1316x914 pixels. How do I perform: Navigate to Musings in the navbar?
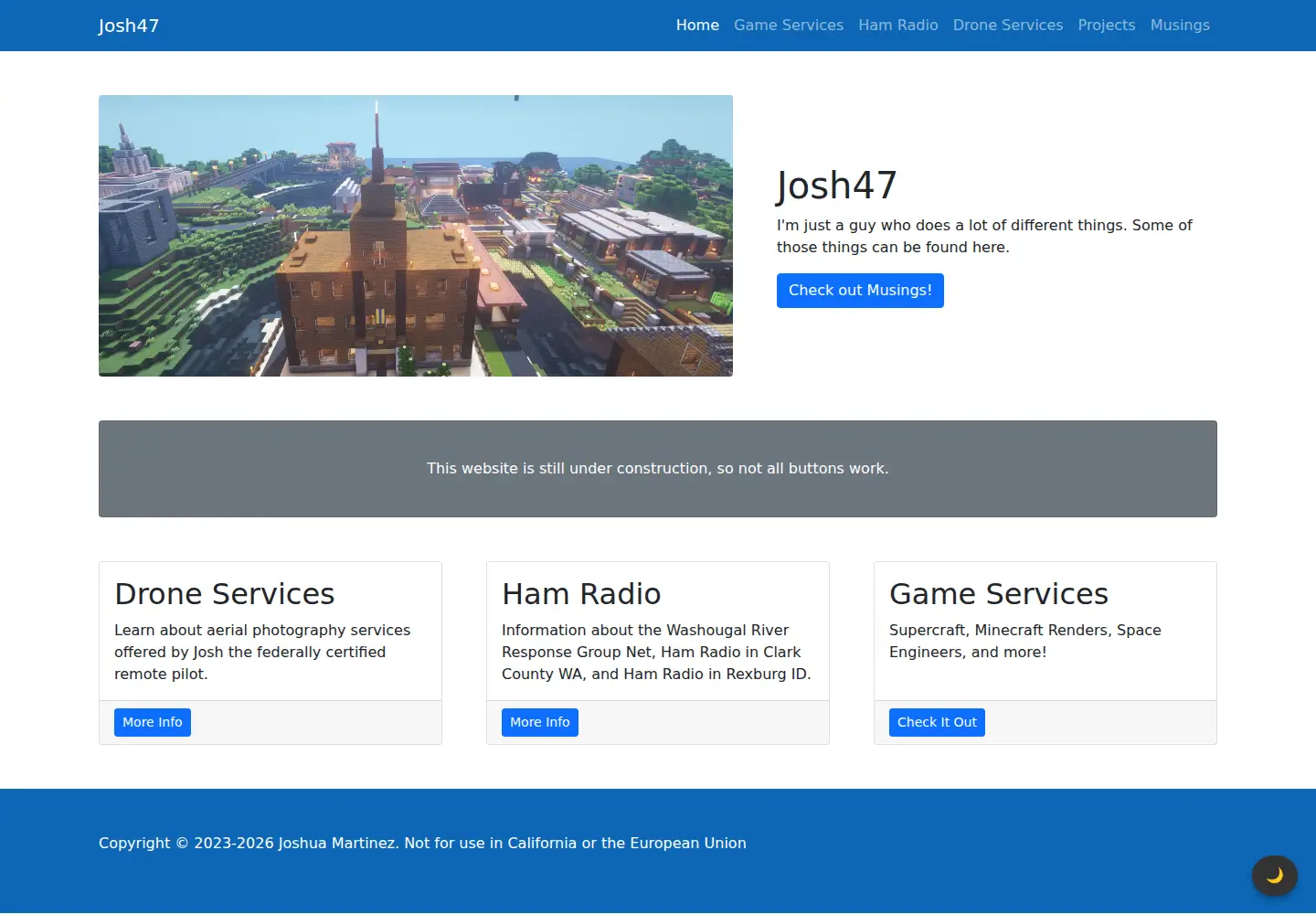(1180, 26)
